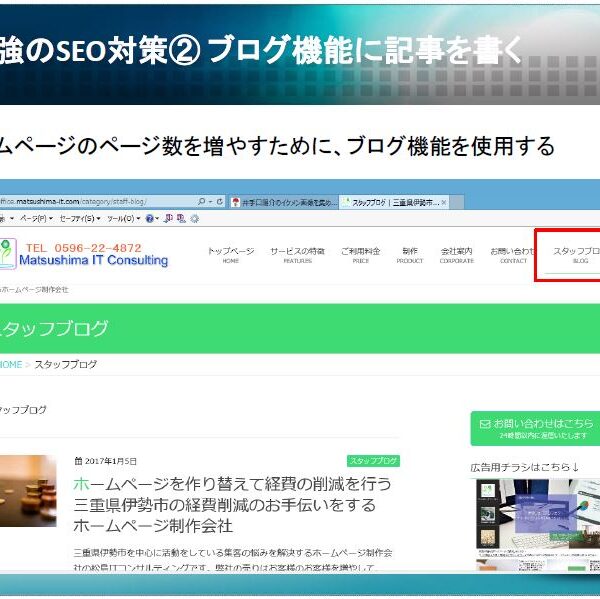
Task: Go to the ご利用料金 PRICE page
Action: (x=360, y=255)
